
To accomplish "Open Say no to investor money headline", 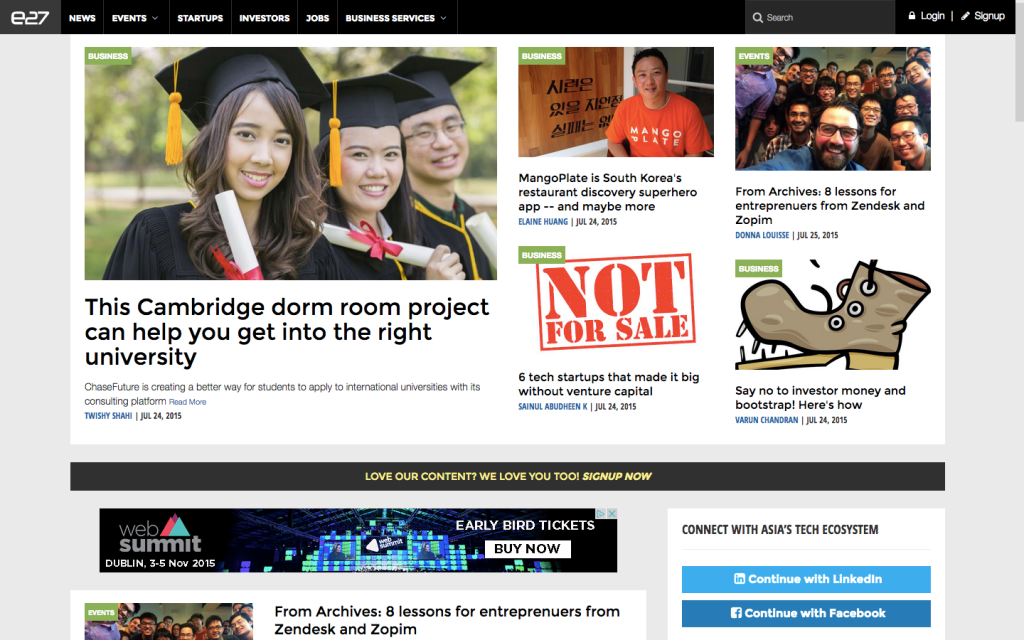I will [x=820, y=398].
